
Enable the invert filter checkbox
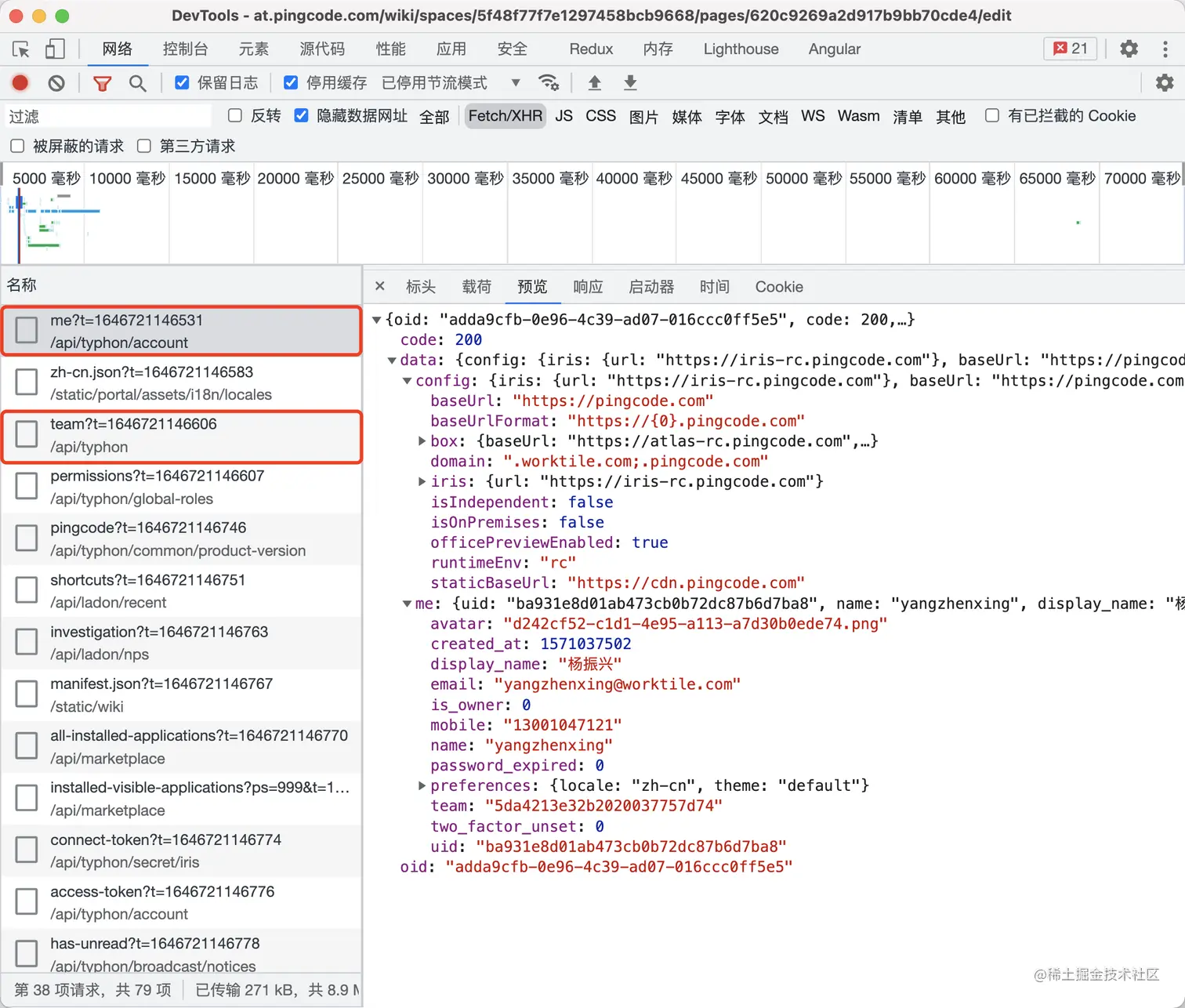click(234, 115)
